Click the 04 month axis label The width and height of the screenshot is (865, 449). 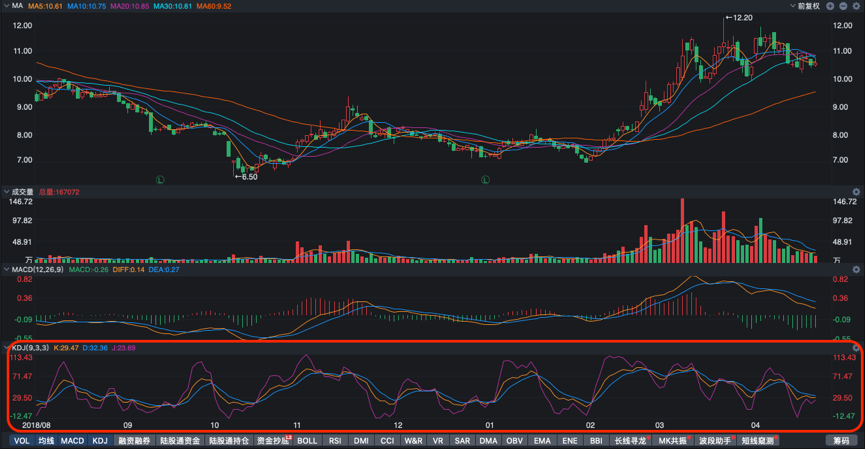pyautogui.click(x=755, y=425)
